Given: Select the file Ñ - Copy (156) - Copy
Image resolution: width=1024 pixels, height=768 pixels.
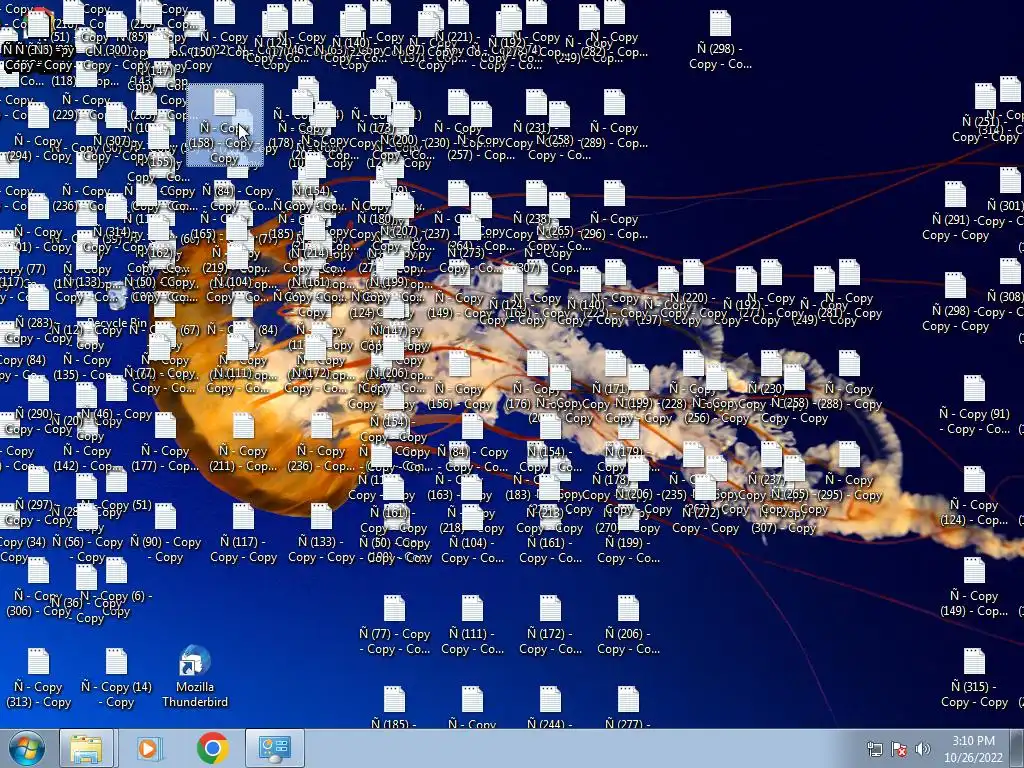Looking at the screenshot, I should tap(459, 380).
